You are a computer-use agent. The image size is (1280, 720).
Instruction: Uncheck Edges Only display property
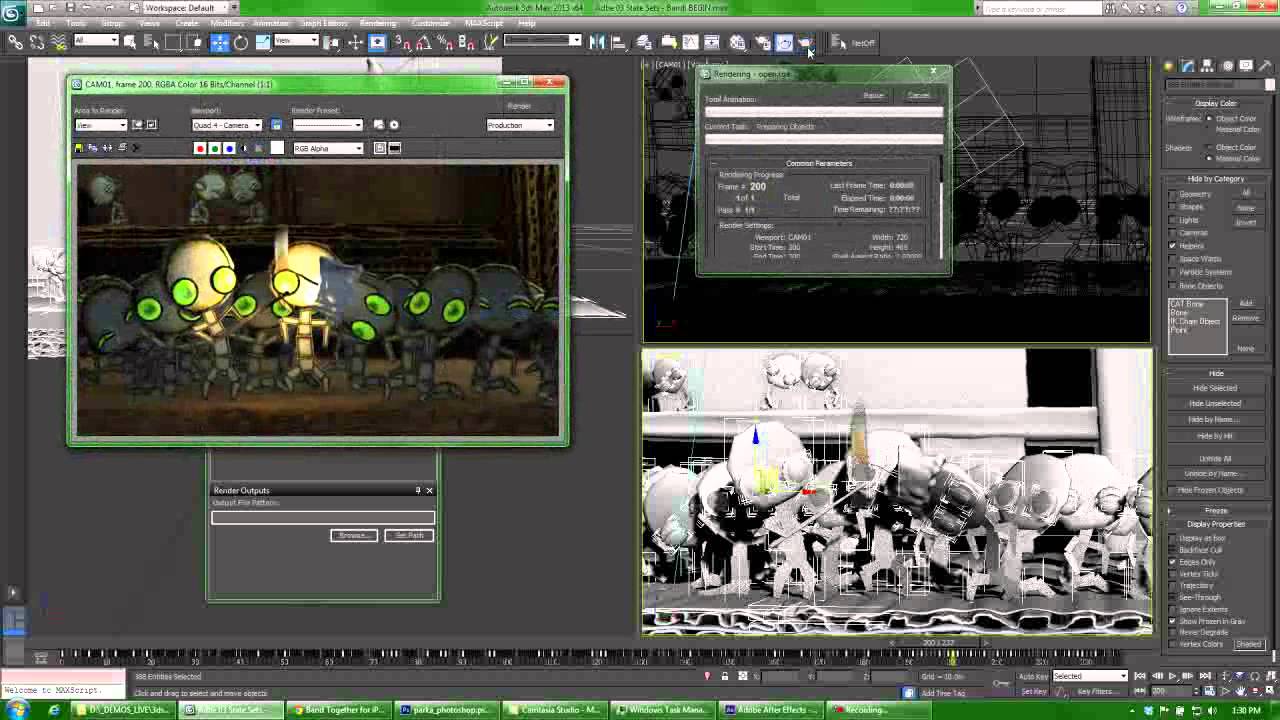coord(1173,562)
